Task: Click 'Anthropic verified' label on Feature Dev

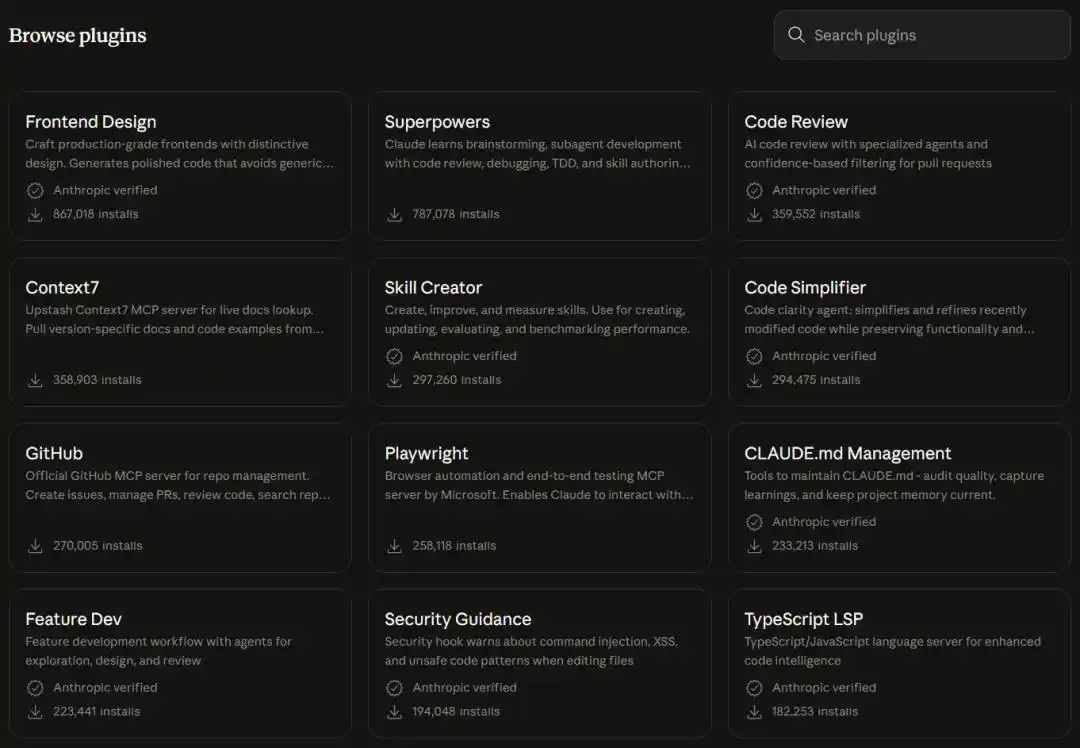Action: click(105, 687)
